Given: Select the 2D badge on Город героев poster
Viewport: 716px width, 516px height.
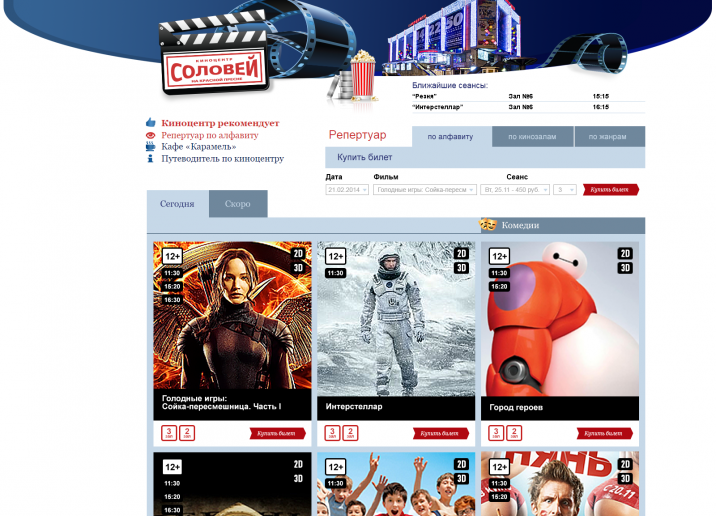Looking at the screenshot, I should click(x=625, y=254).
